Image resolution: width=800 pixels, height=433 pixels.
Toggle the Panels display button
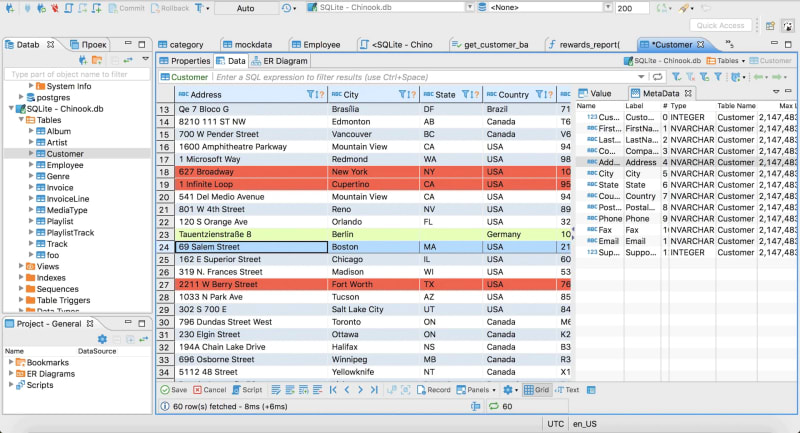tap(476, 390)
